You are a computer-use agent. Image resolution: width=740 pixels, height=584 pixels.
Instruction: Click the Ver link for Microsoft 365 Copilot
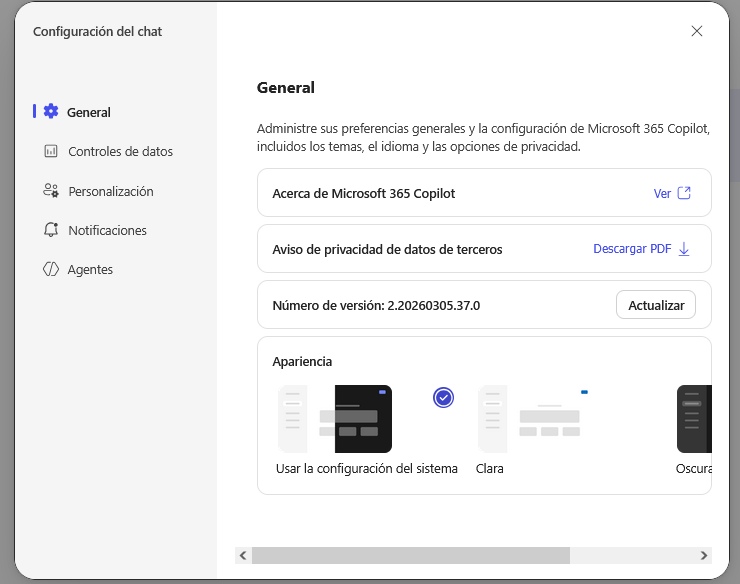pyautogui.click(x=662, y=194)
